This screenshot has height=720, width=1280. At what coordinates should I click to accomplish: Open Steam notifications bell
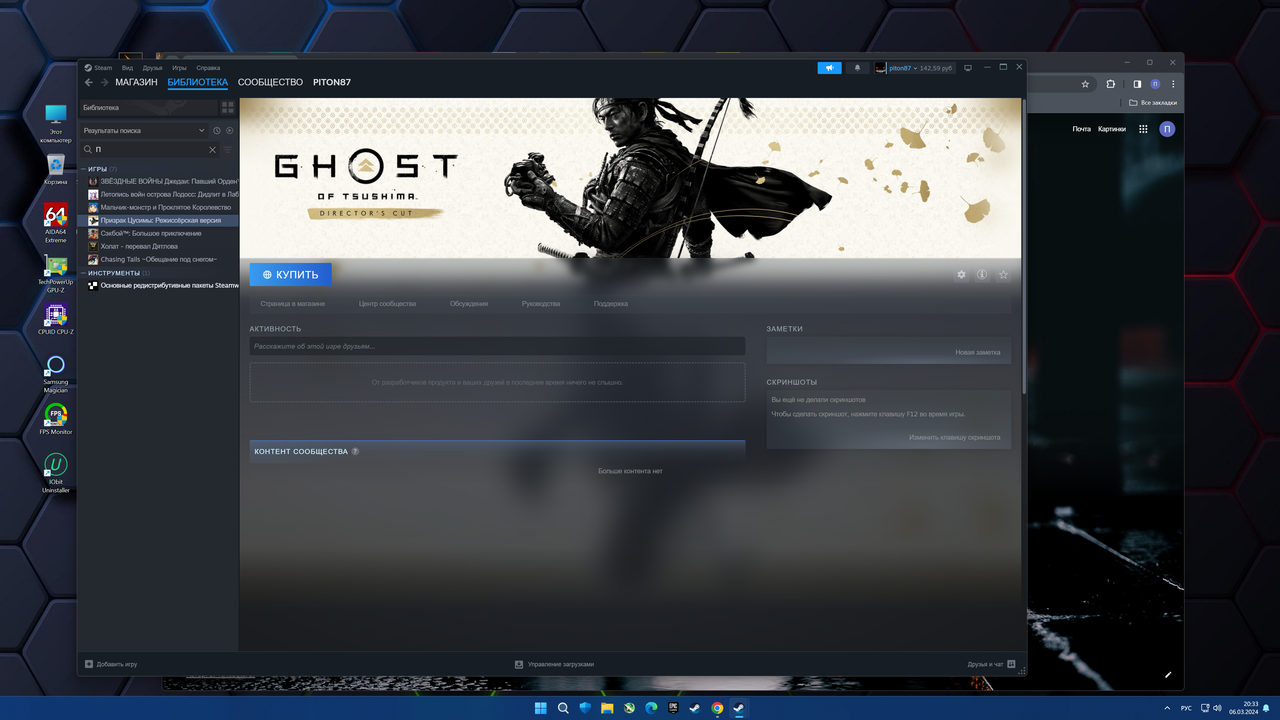tap(857, 68)
